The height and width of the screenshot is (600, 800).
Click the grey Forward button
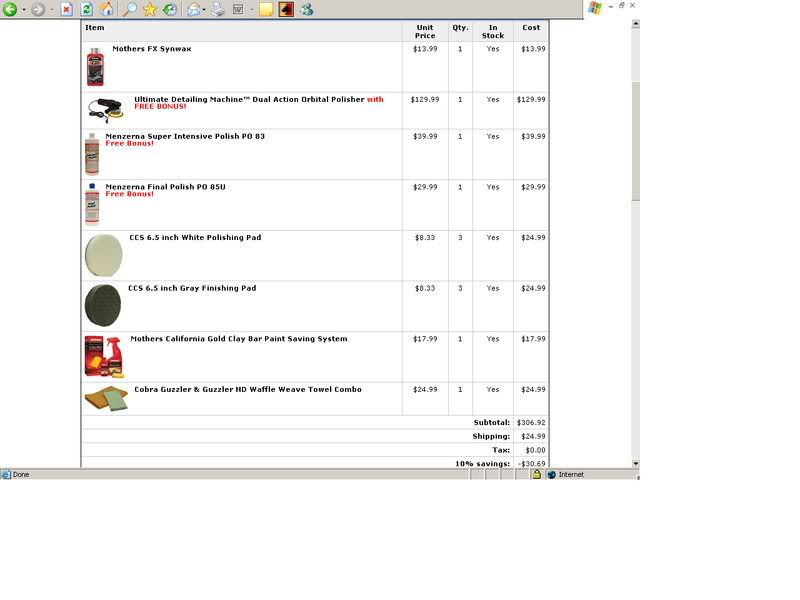tap(38, 9)
